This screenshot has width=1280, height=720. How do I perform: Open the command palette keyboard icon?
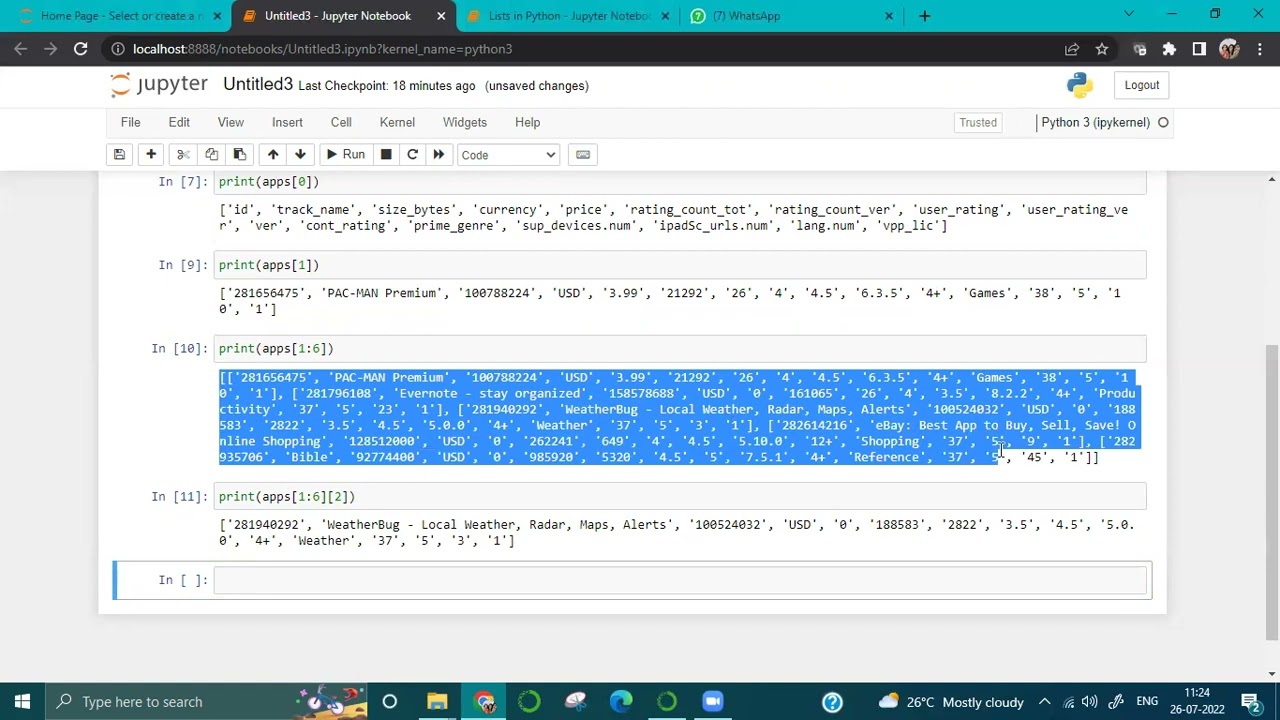tap(583, 155)
